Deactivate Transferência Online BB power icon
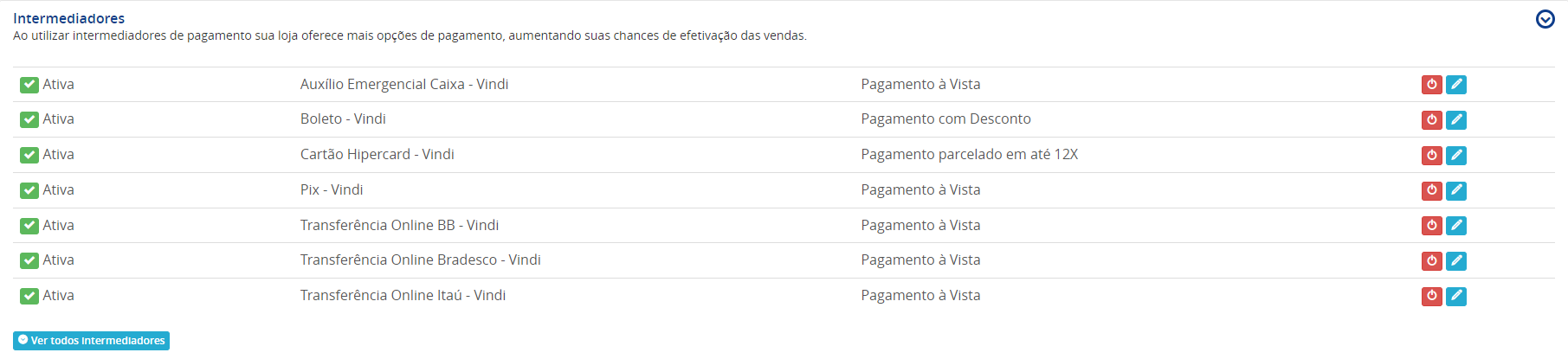Viewport: 1568px width, 359px height. (x=1431, y=226)
